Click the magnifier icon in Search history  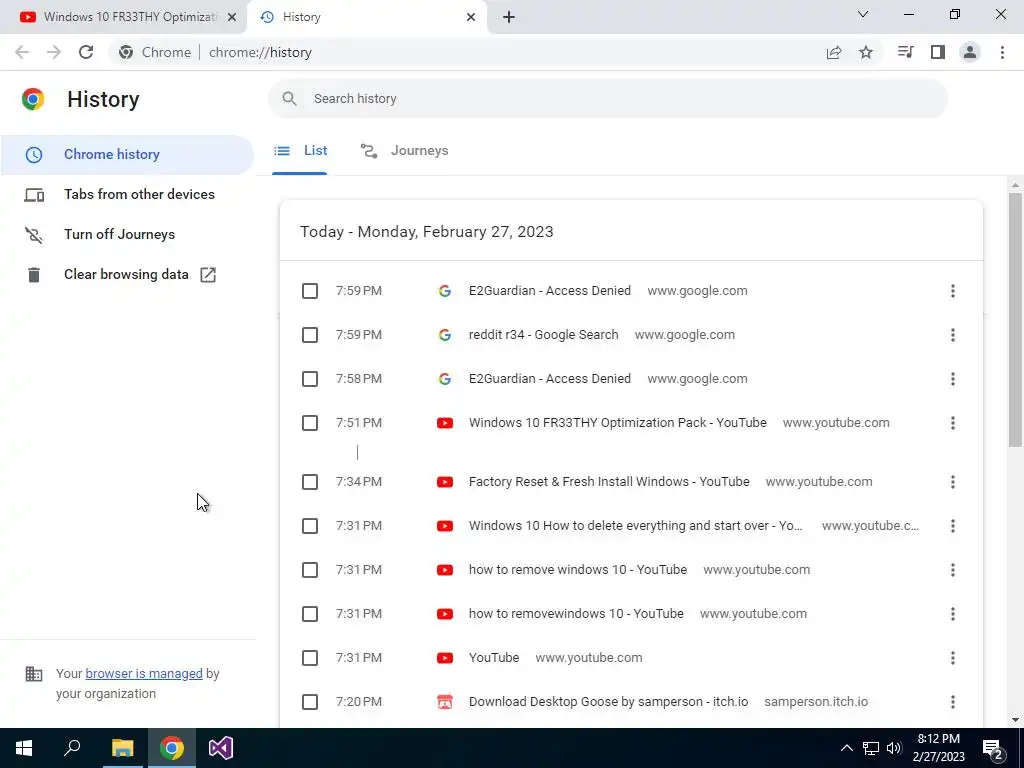point(289,99)
